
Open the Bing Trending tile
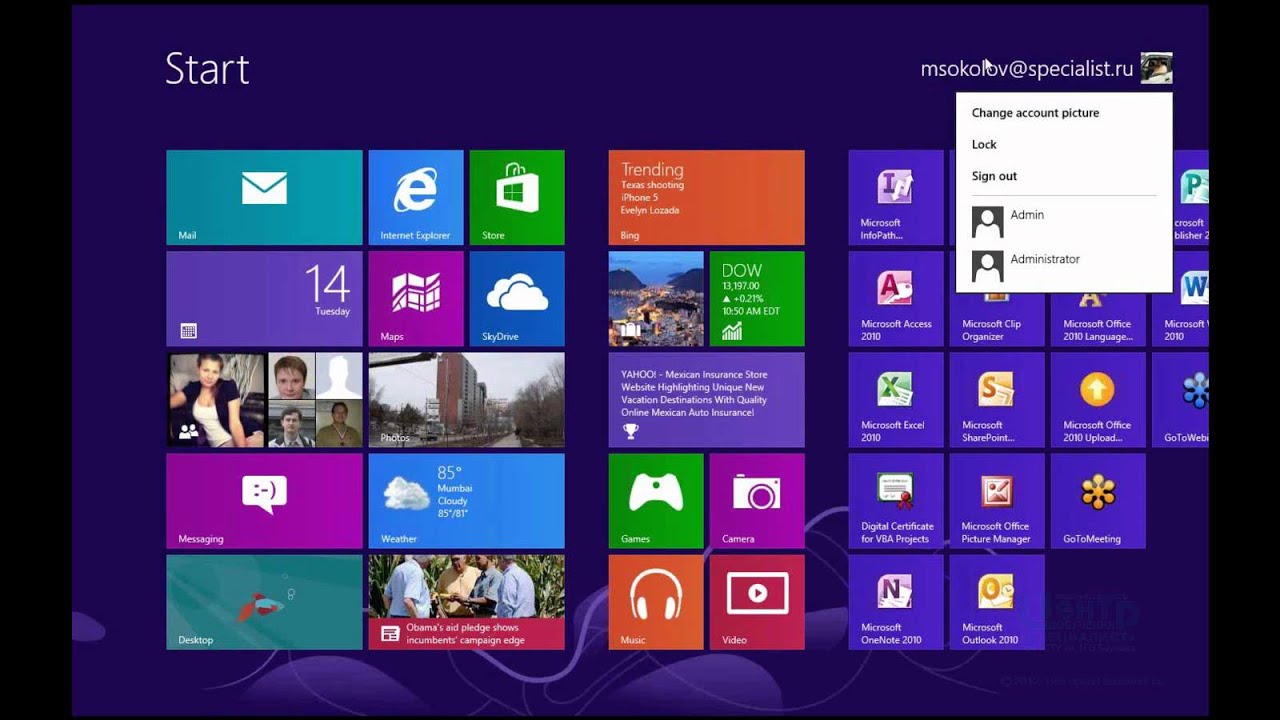pos(706,197)
